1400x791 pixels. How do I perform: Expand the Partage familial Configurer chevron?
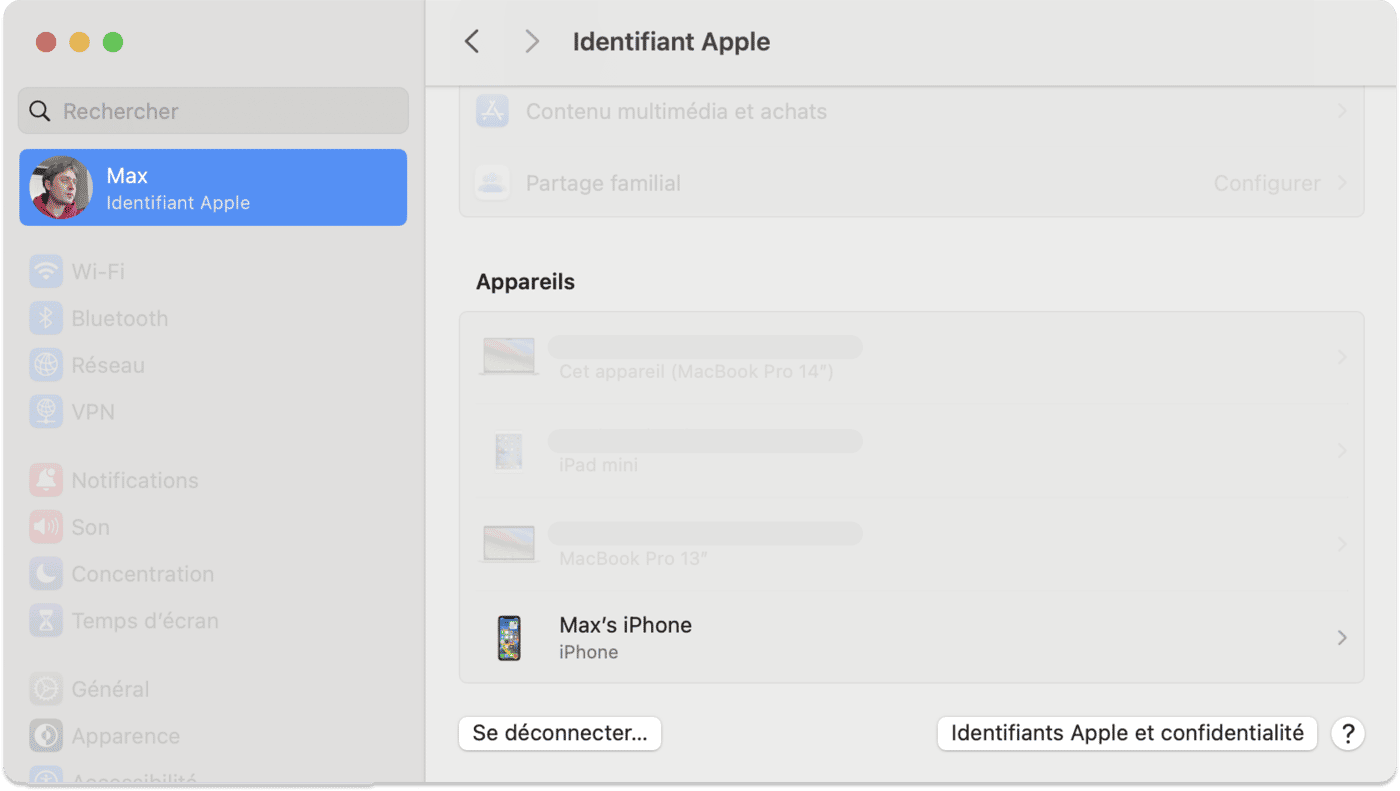coord(1342,183)
